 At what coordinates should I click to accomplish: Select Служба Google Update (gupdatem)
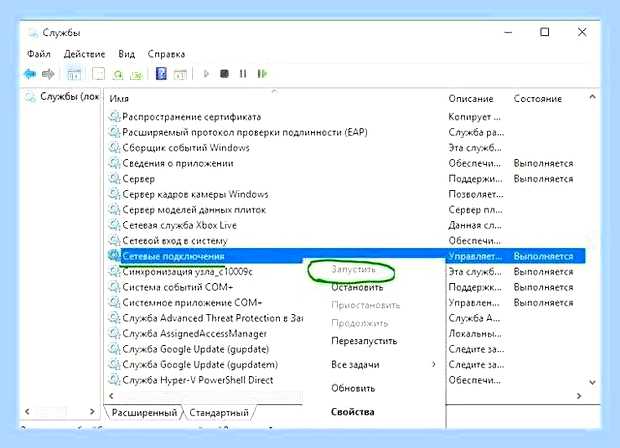pos(200,365)
